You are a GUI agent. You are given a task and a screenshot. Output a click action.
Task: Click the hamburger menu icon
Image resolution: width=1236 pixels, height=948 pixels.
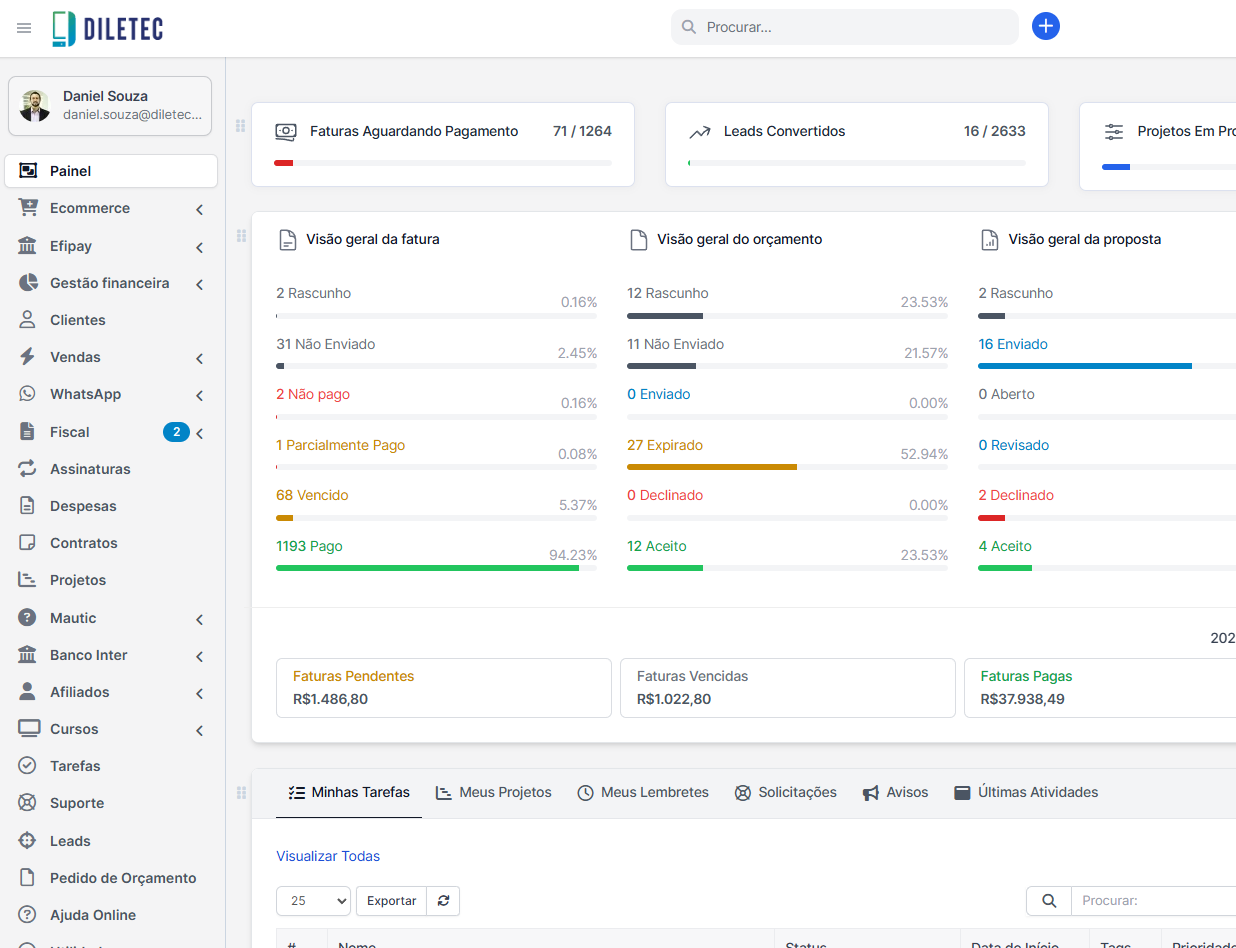click(24, 28)
